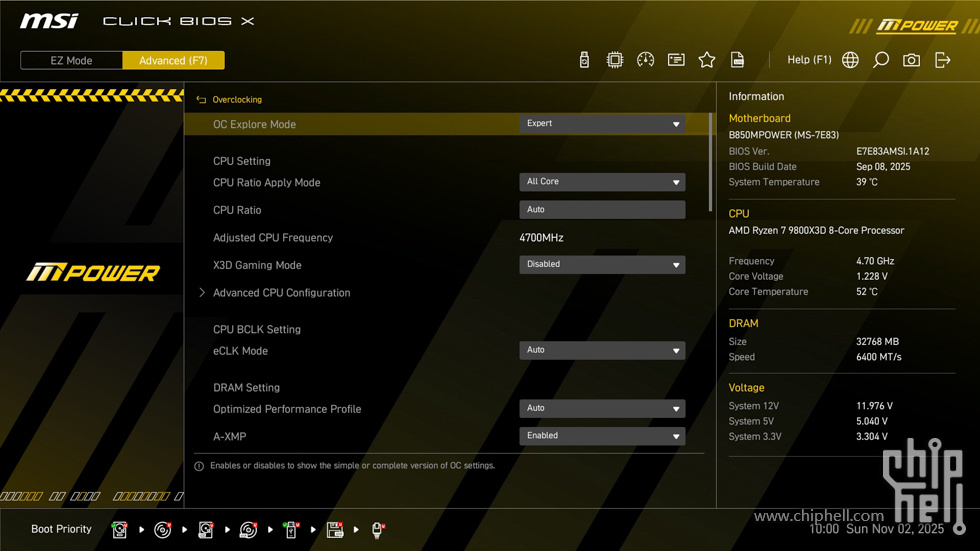
Task: Select the floppy disk boot device icon
Action: coord(335,530)
